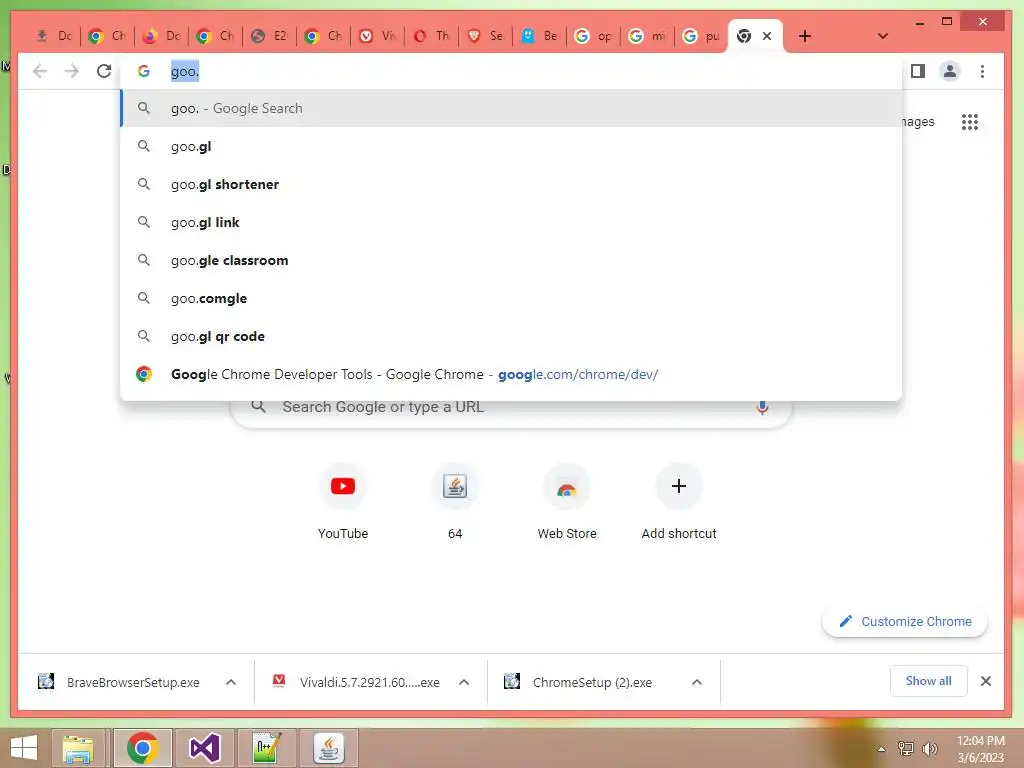The width and height of the screenshot is (1024, 768).
Task: Open the profile avatar menu
Action: coord(950,71)
